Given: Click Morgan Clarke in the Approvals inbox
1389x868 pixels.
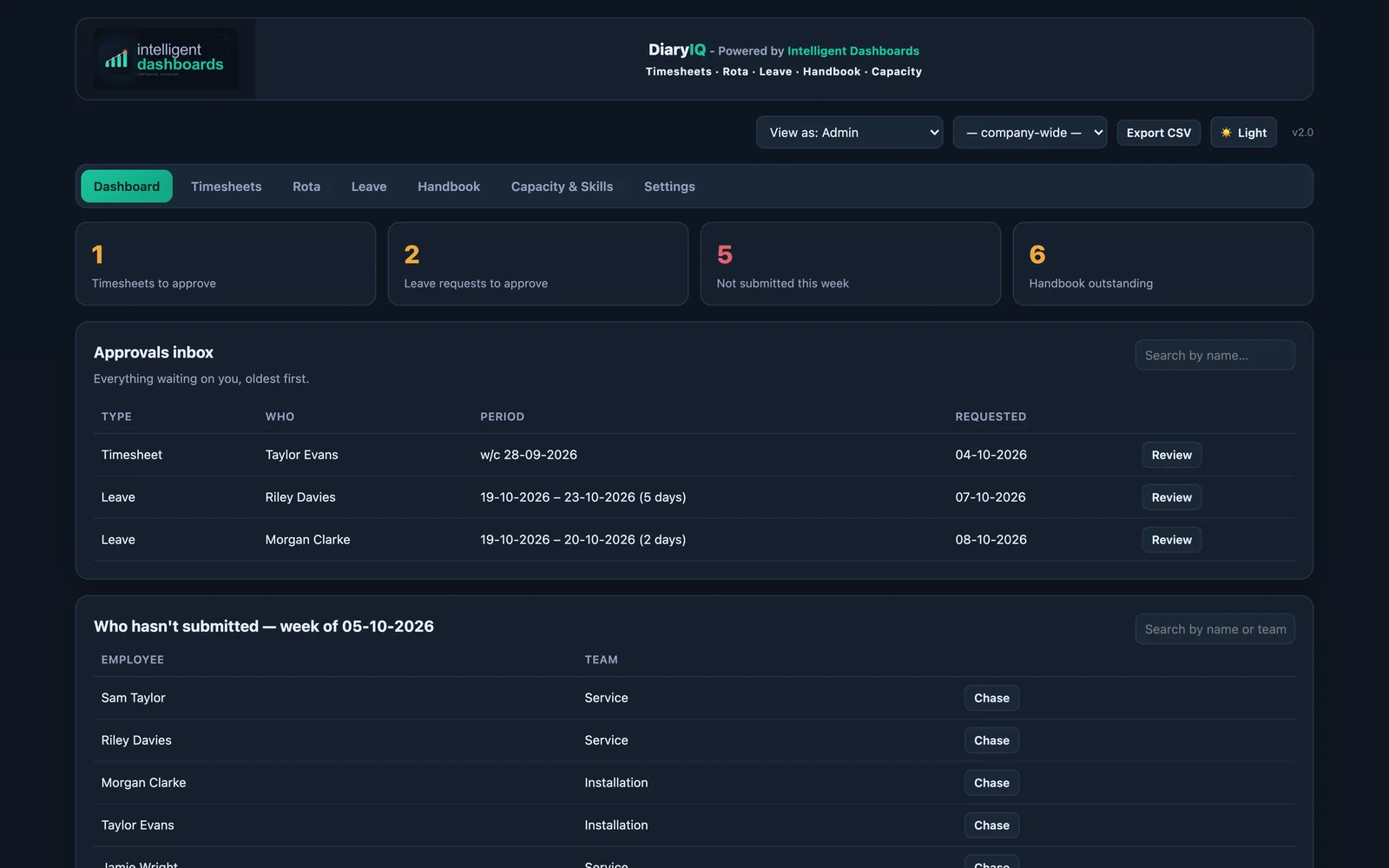Looking at the screenshot, I should [x=307, y=540].
